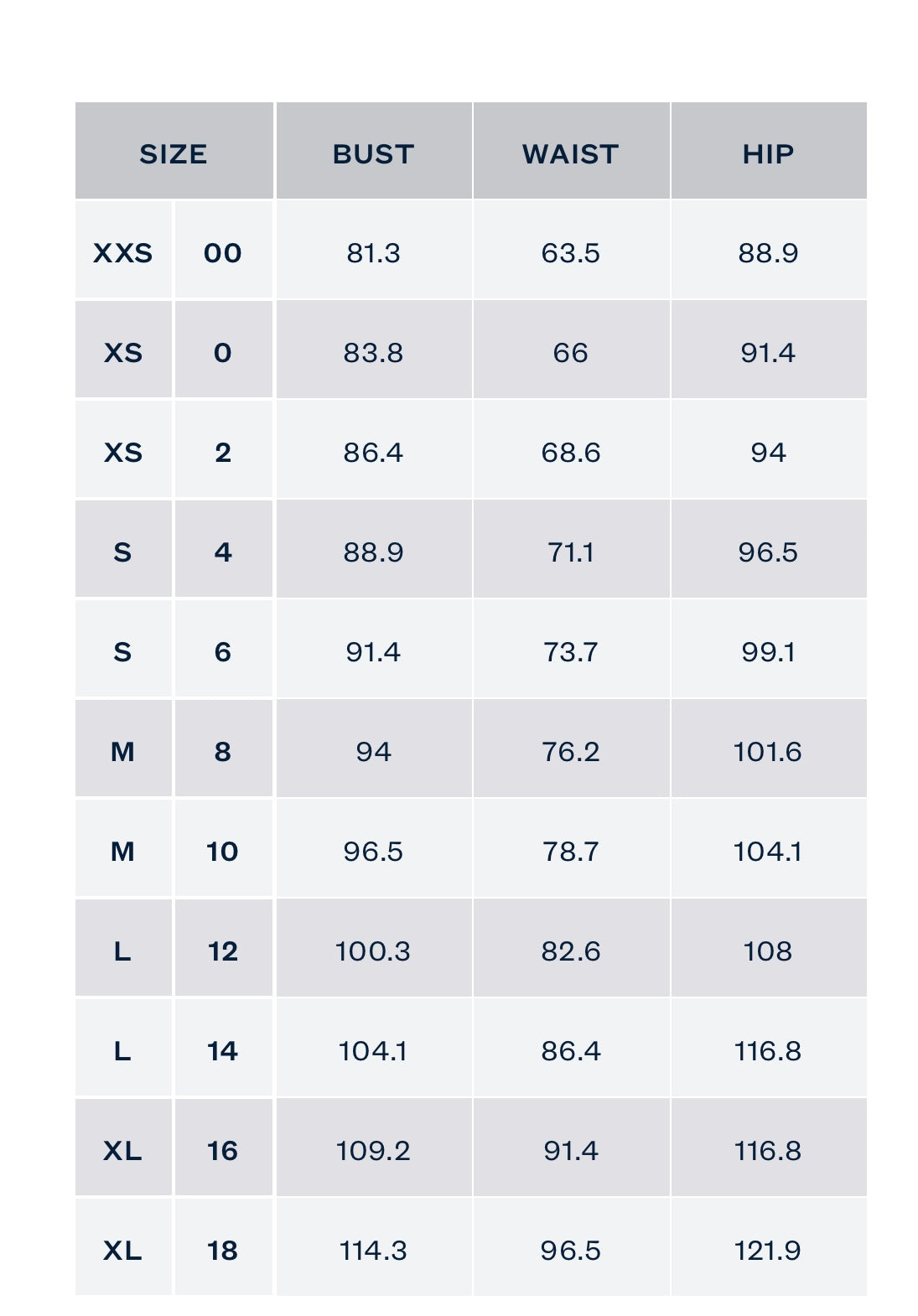Select the numeric size 8 cell
This screenshot has width=918, height=1316.
[223, 751]
